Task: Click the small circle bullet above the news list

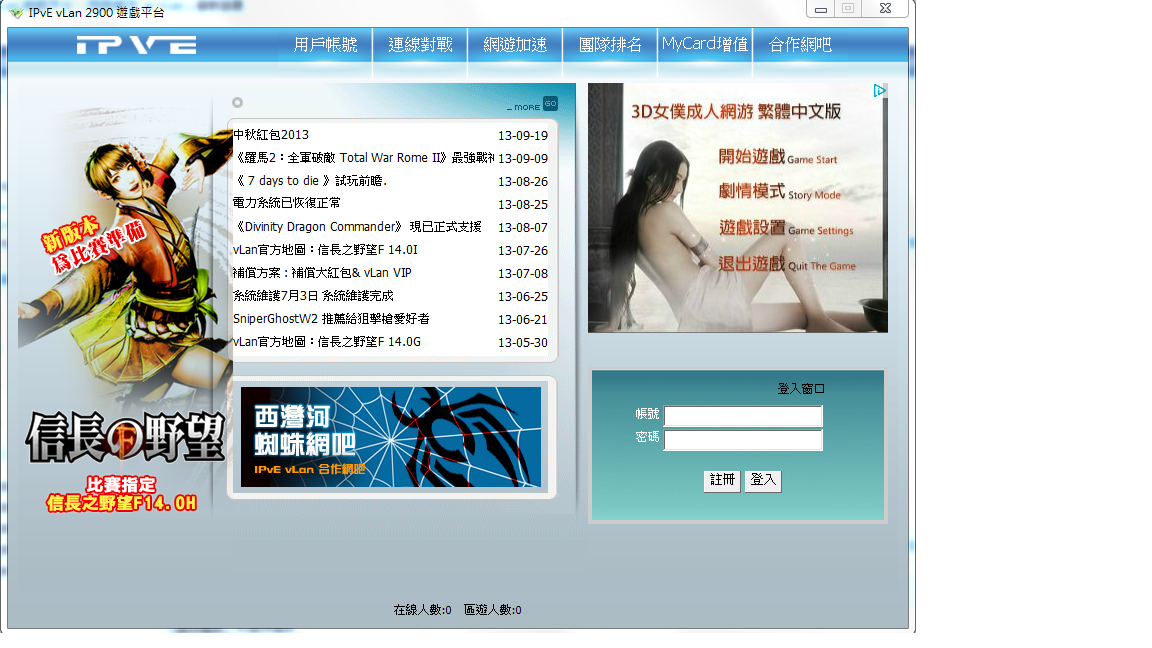Action: click(237, 103)
